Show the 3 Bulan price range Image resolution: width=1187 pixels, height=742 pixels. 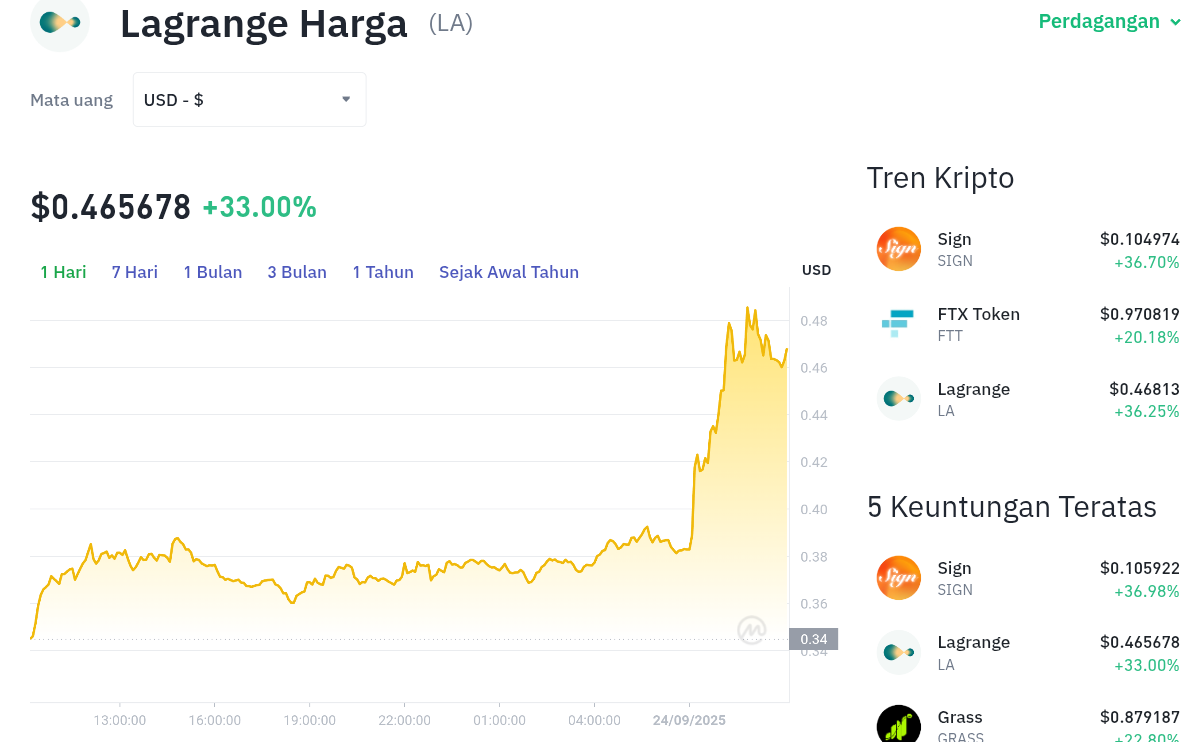(297, 272)
